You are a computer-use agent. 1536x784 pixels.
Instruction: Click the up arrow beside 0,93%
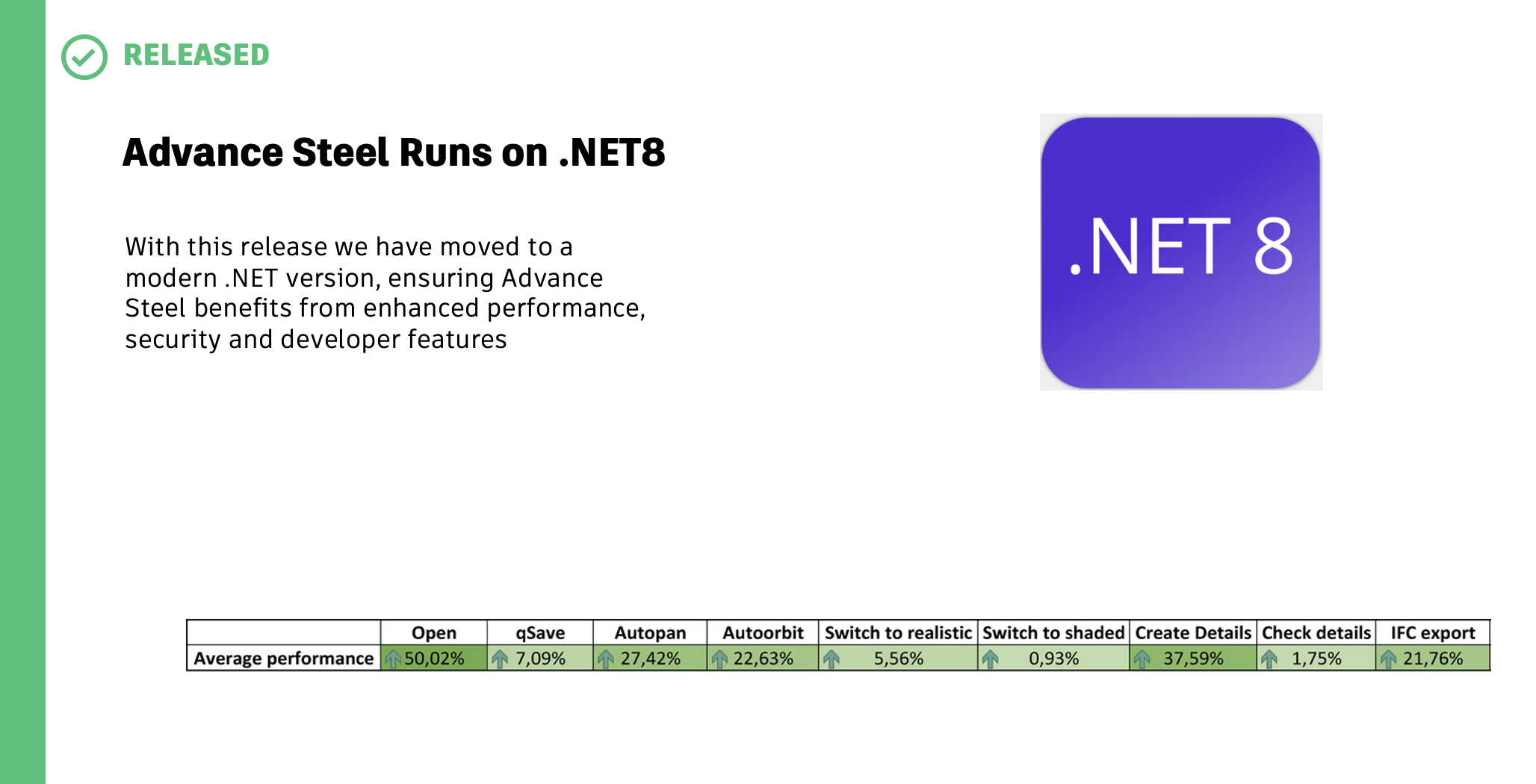tap(991, 659)
